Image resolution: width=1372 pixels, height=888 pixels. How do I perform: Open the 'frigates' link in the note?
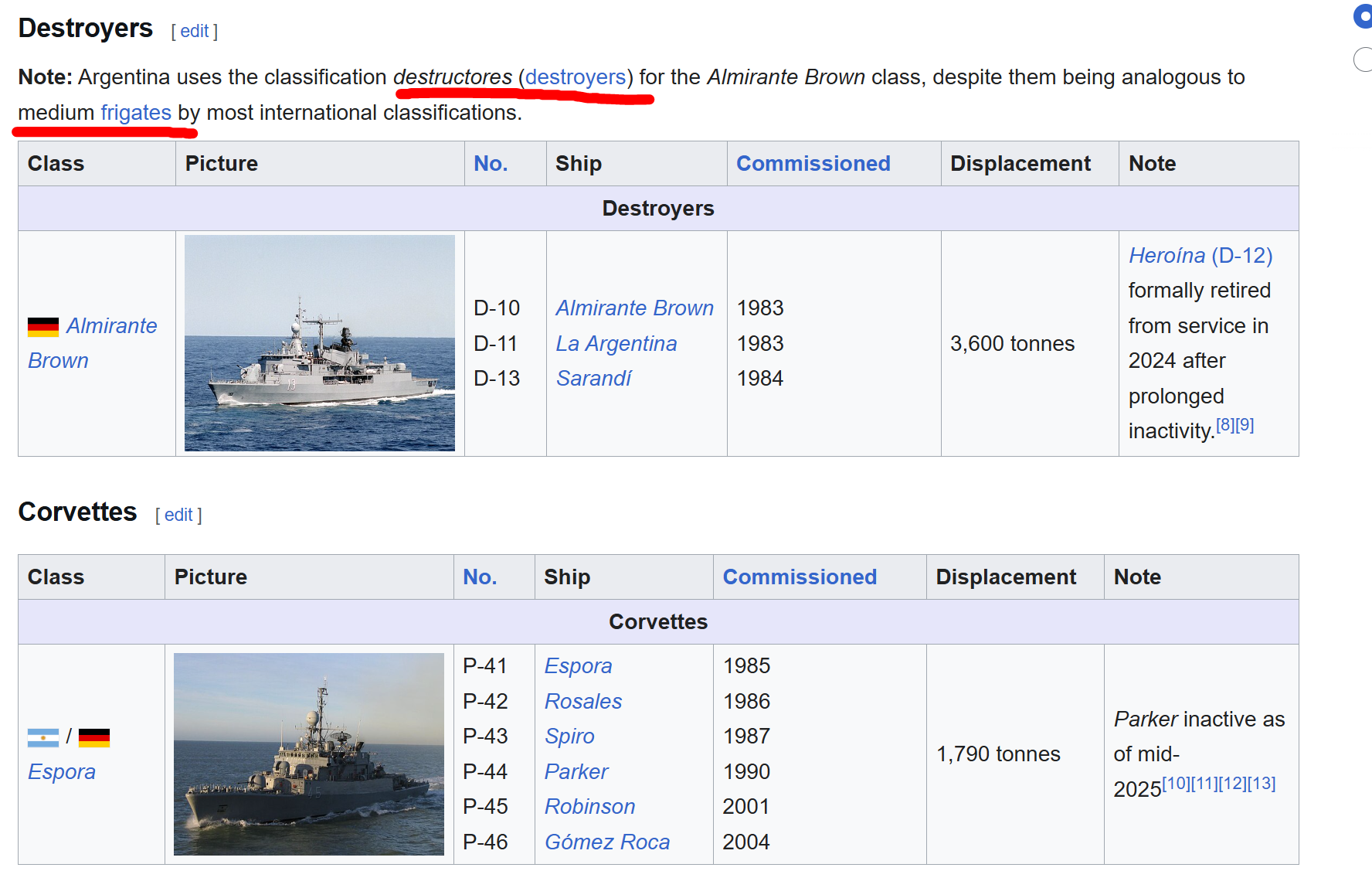[136, 113]
